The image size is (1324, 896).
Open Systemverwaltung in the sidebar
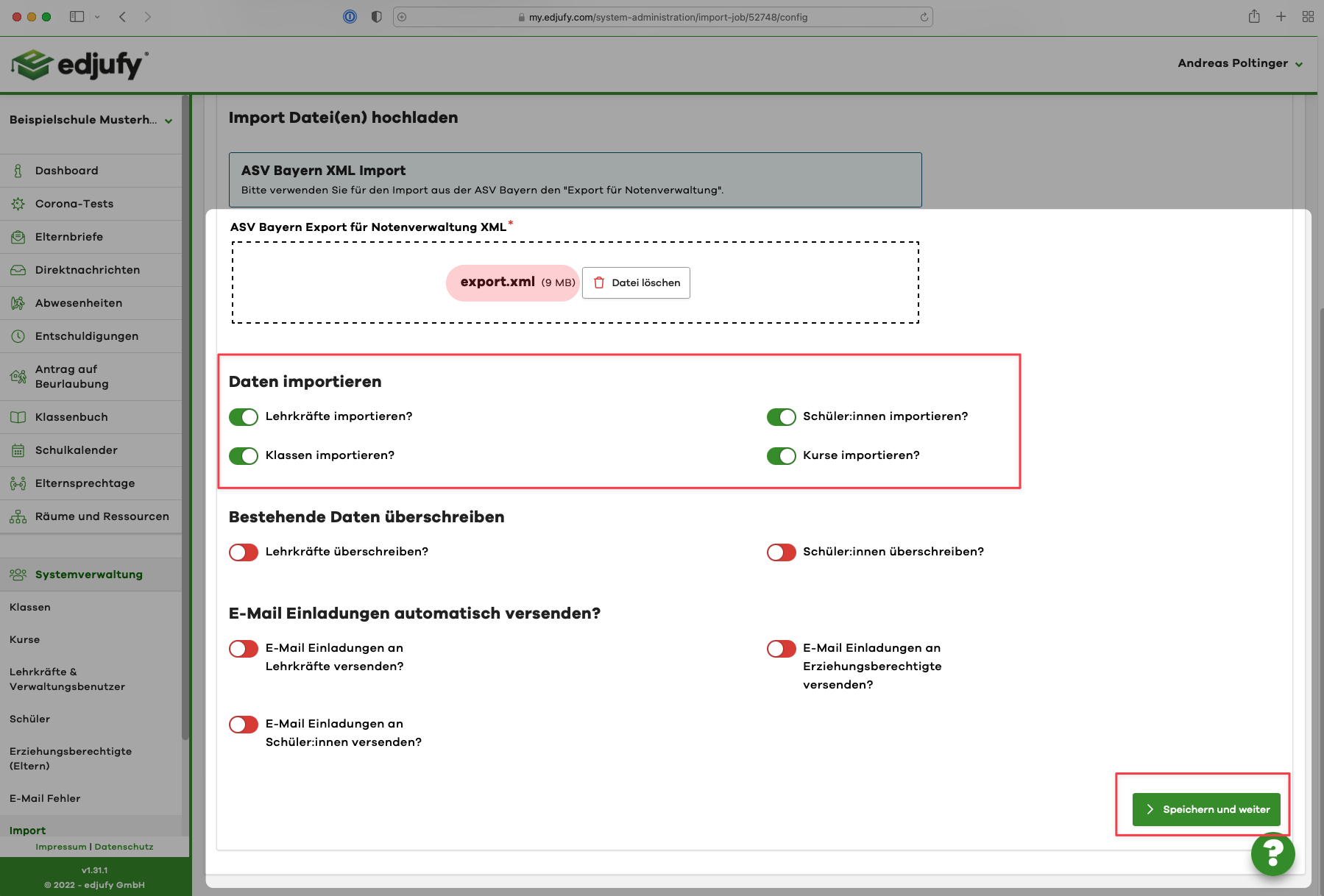[x=88, y=575]
